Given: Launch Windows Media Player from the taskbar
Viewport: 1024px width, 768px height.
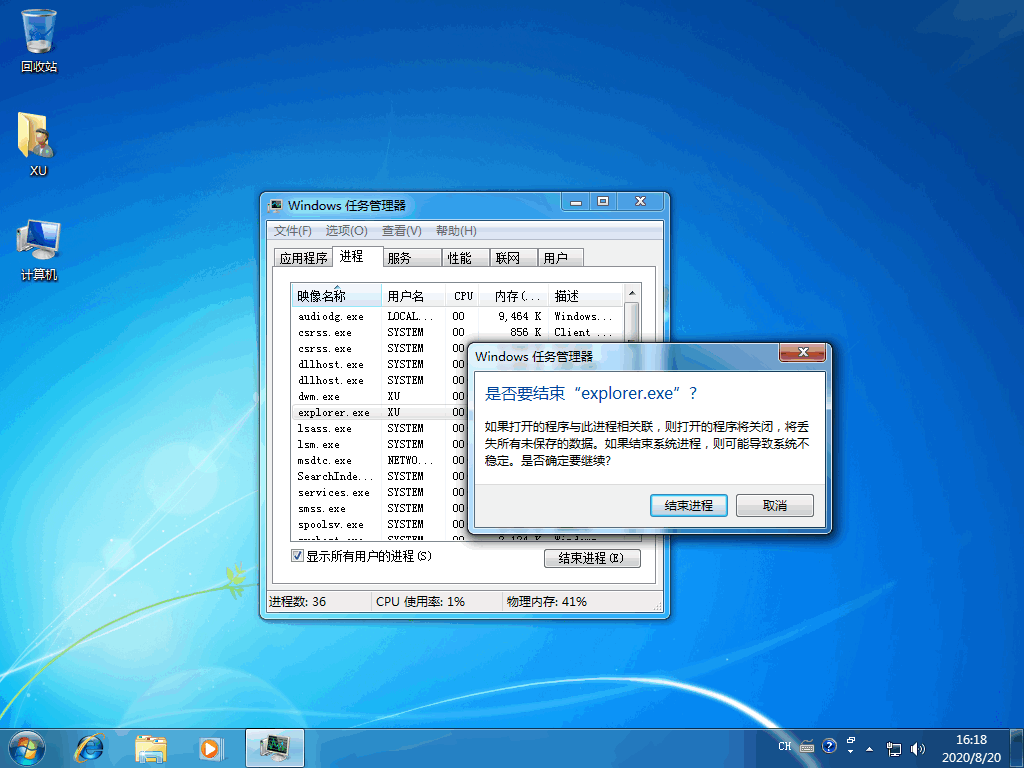Looking at the screenshot, I should pos(210,747).
